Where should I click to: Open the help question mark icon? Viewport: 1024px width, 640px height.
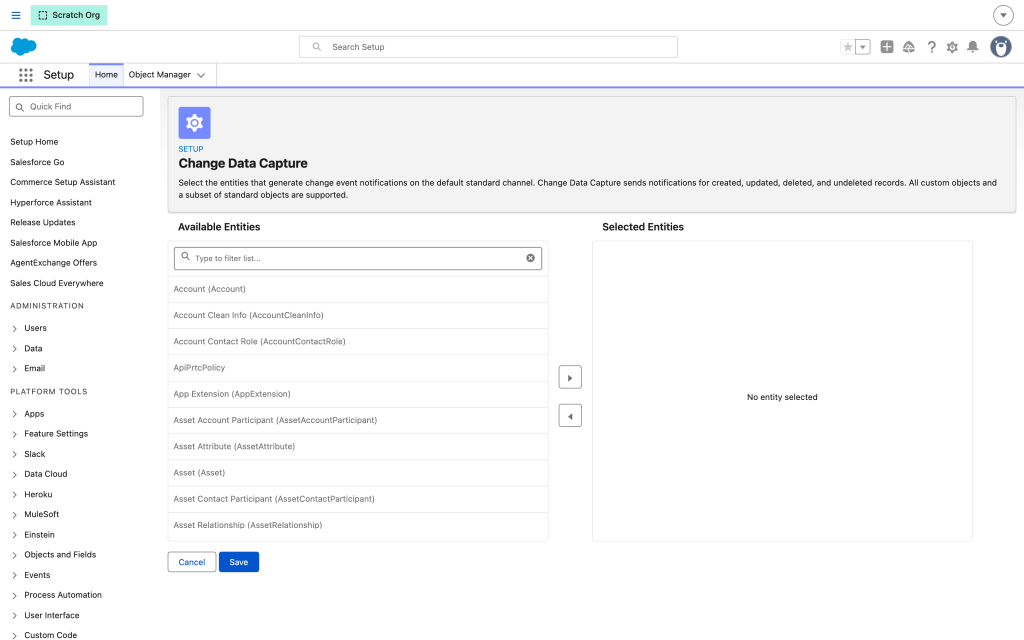coord(931,47)
